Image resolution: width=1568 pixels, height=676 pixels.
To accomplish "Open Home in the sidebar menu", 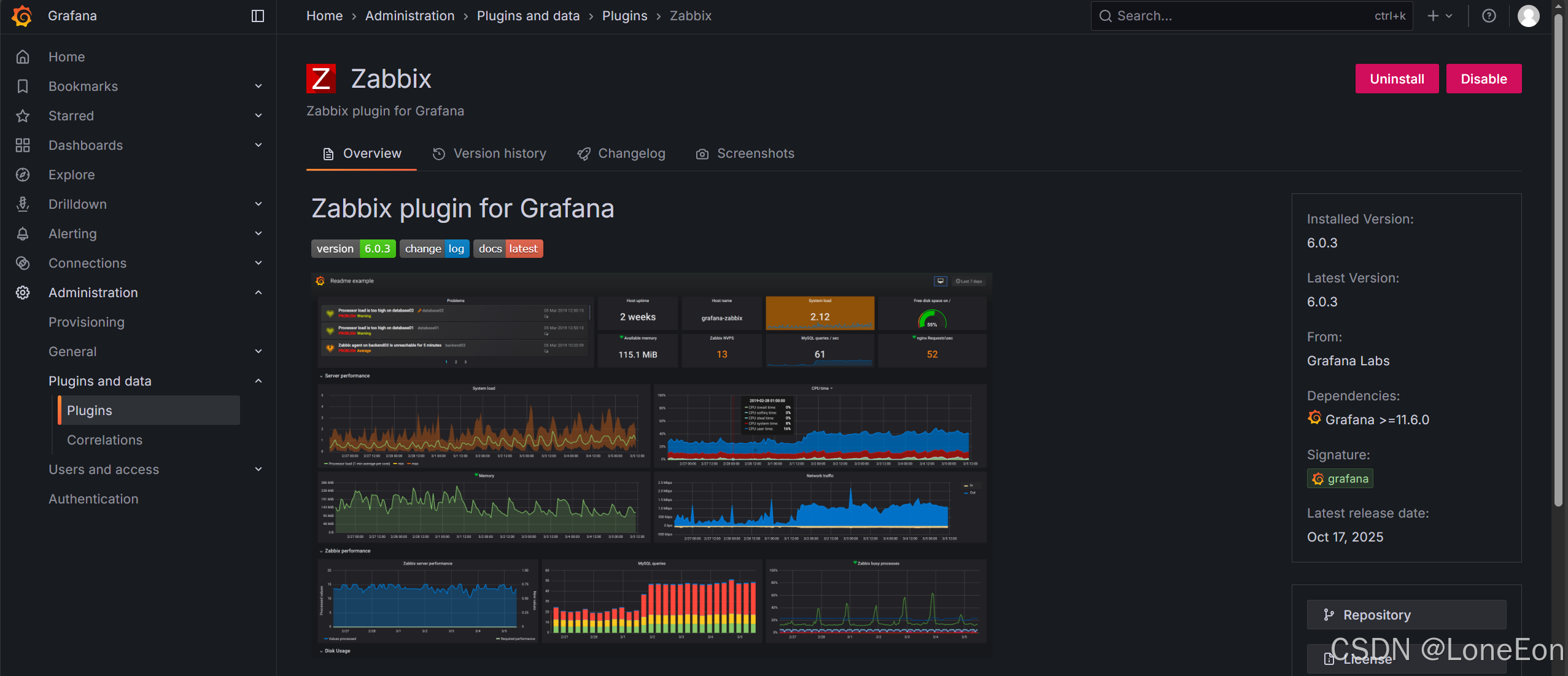I will 67,57.
